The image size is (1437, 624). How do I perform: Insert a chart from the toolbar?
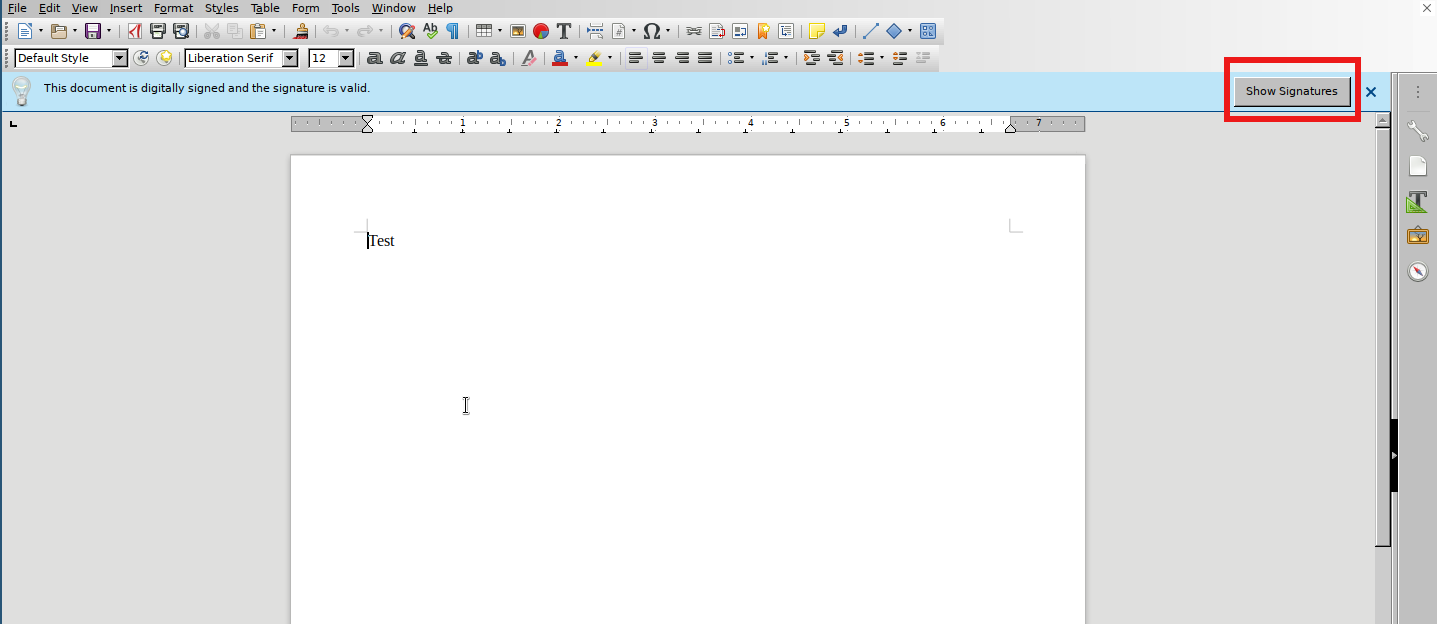tap(541, 32)
